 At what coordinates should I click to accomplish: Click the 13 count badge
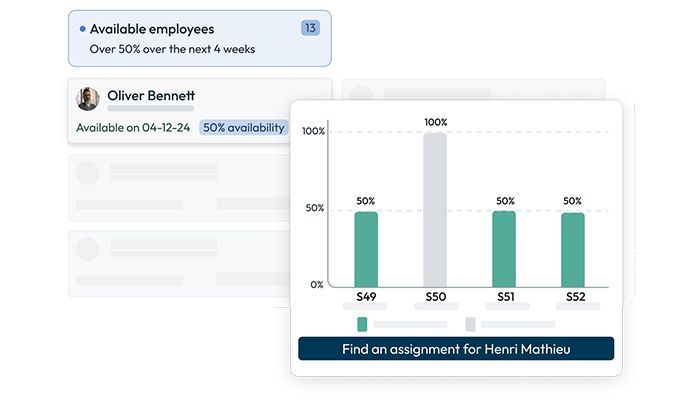[311, 28]
